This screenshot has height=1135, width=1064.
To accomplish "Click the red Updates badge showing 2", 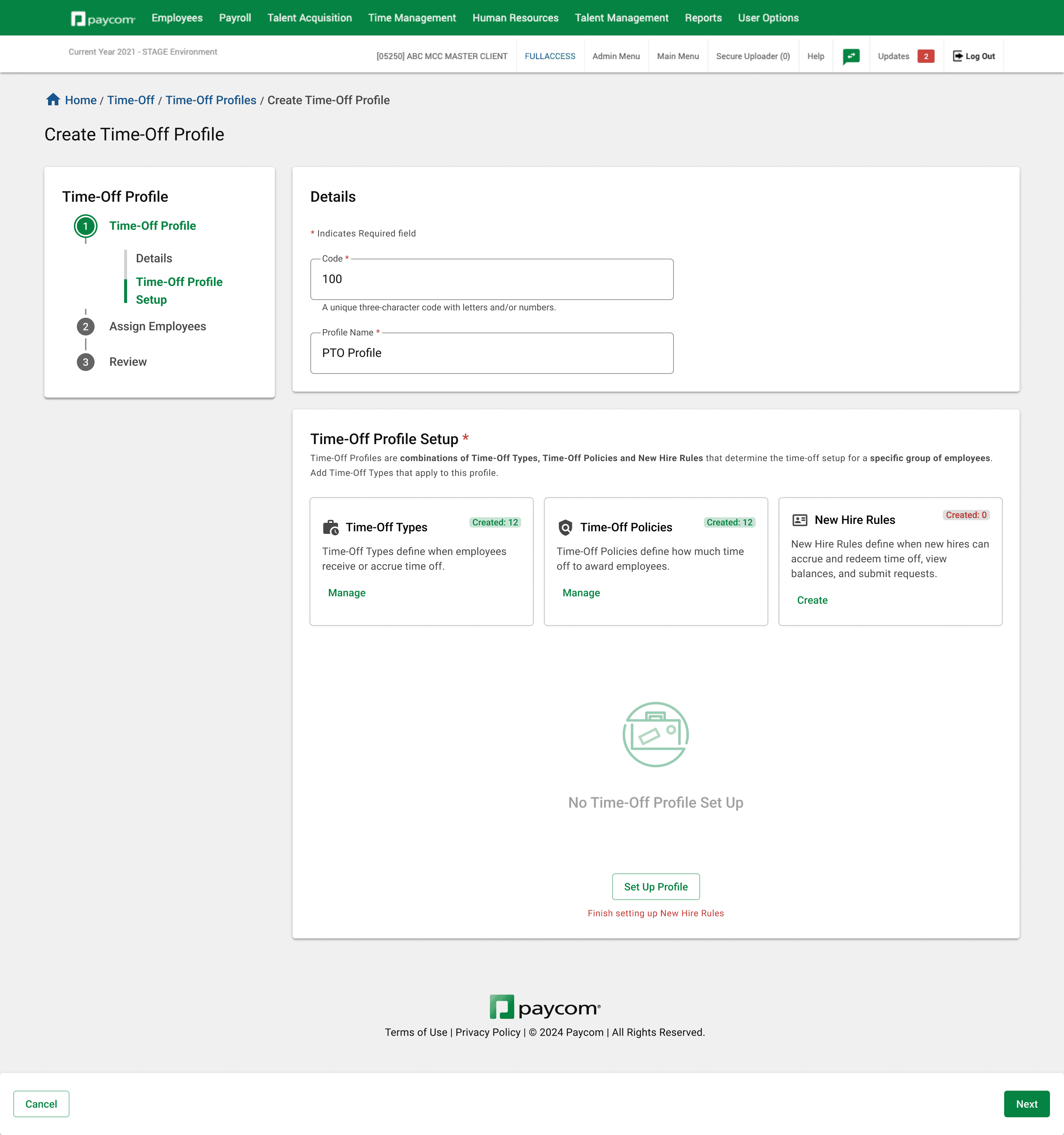I will 925,56.
